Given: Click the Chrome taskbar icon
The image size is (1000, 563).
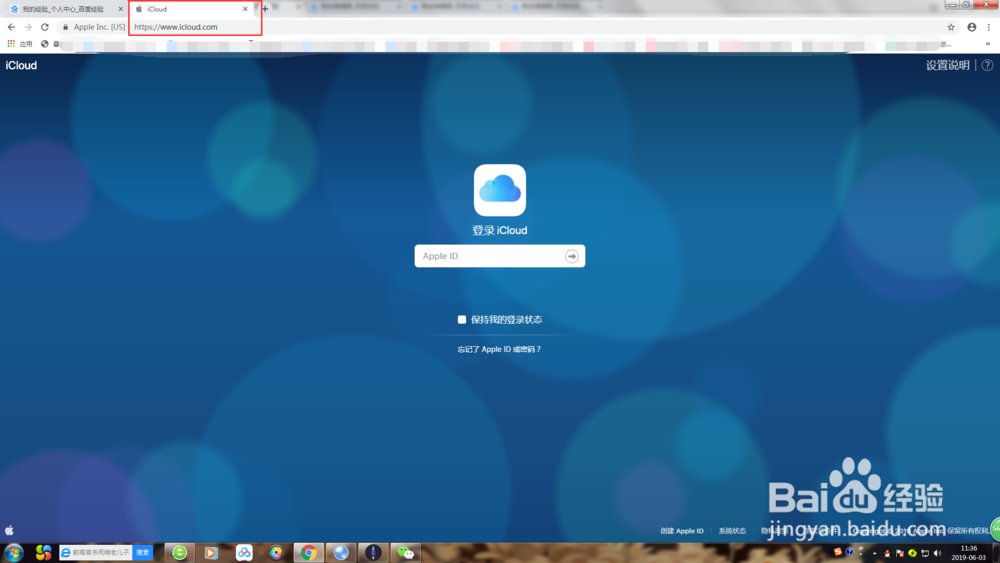Looking at the screenshot, I should pyautogui.click(x=309, y=553).
